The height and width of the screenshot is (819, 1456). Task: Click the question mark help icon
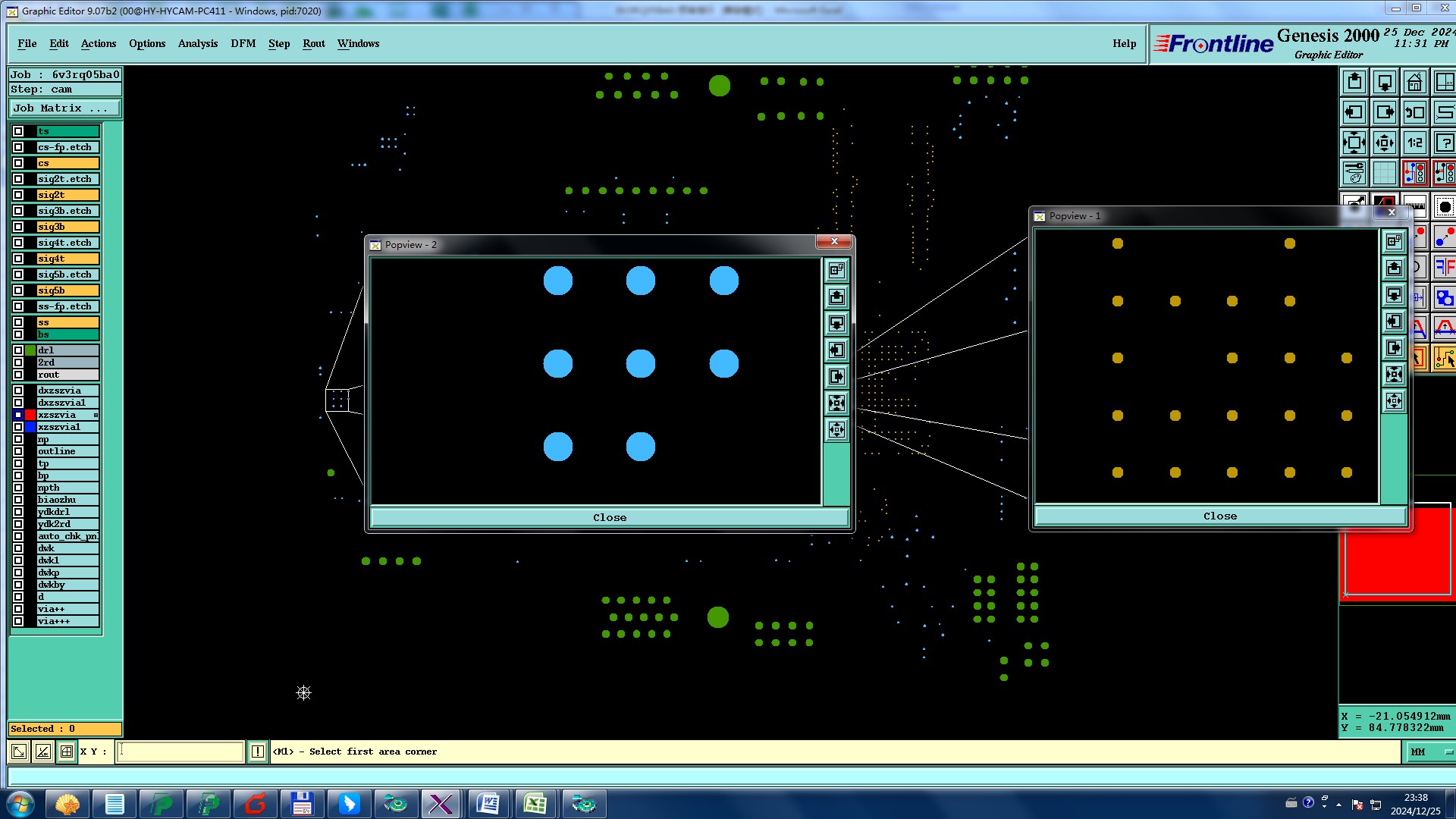[x=1445, y=143]
